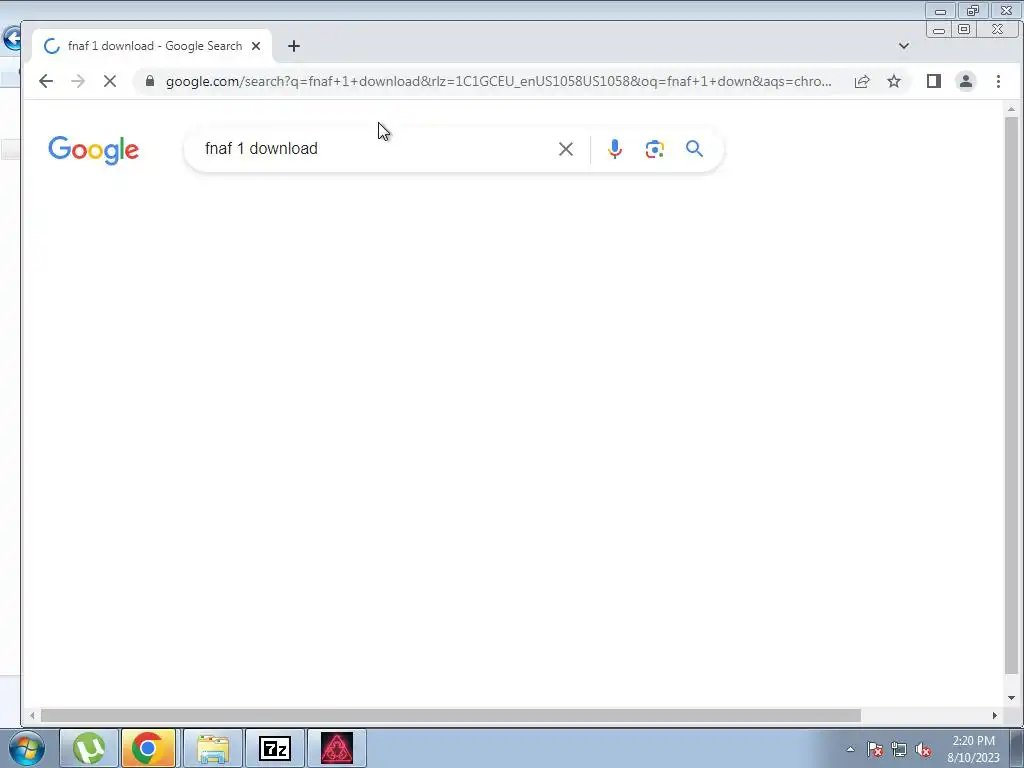Open the tab search dropdown
This screenshot has width=1024, height=768.
pos(904,46)
